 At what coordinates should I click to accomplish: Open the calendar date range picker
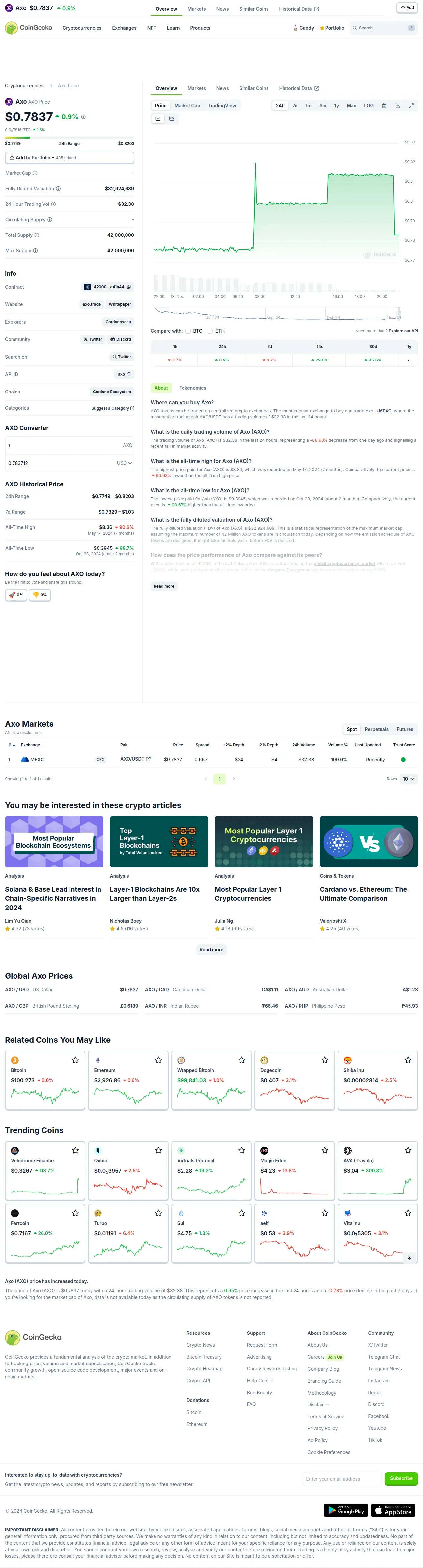(384, 105)
